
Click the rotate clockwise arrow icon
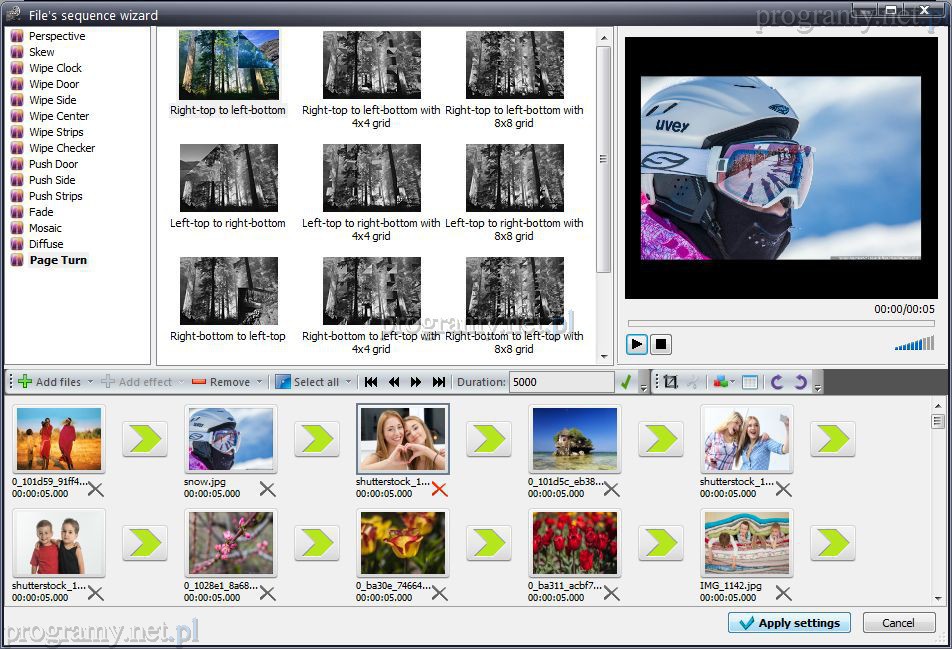[799, 382]
